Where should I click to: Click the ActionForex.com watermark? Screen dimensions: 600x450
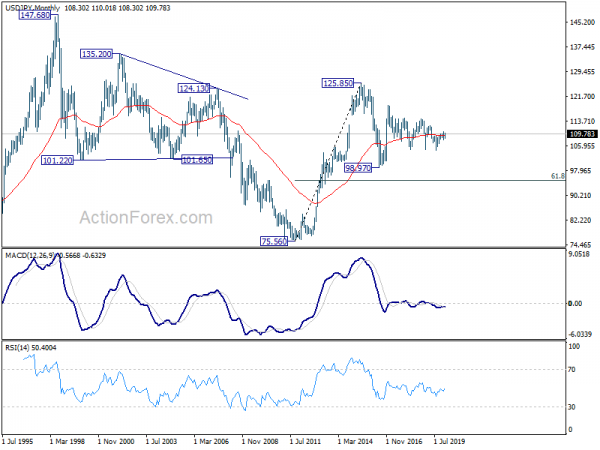pyautogui.click(x=146, y=218)
